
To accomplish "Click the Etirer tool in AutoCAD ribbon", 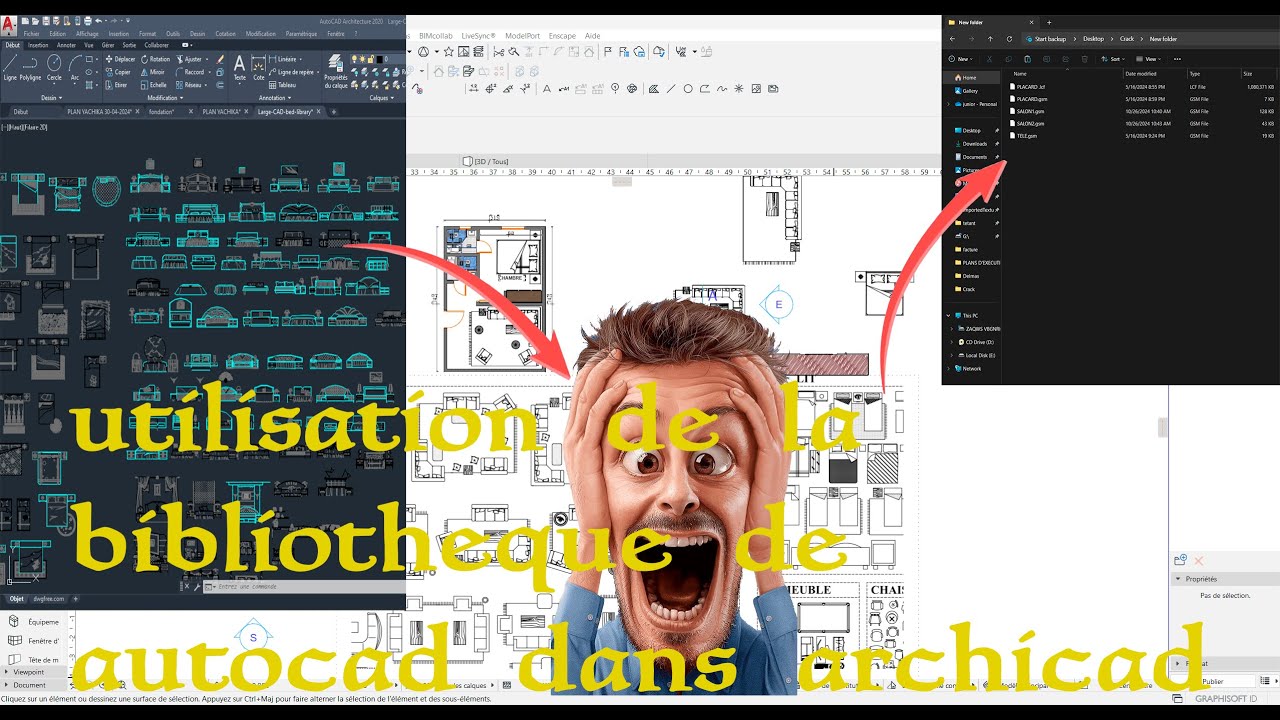I will click(116, 85).
